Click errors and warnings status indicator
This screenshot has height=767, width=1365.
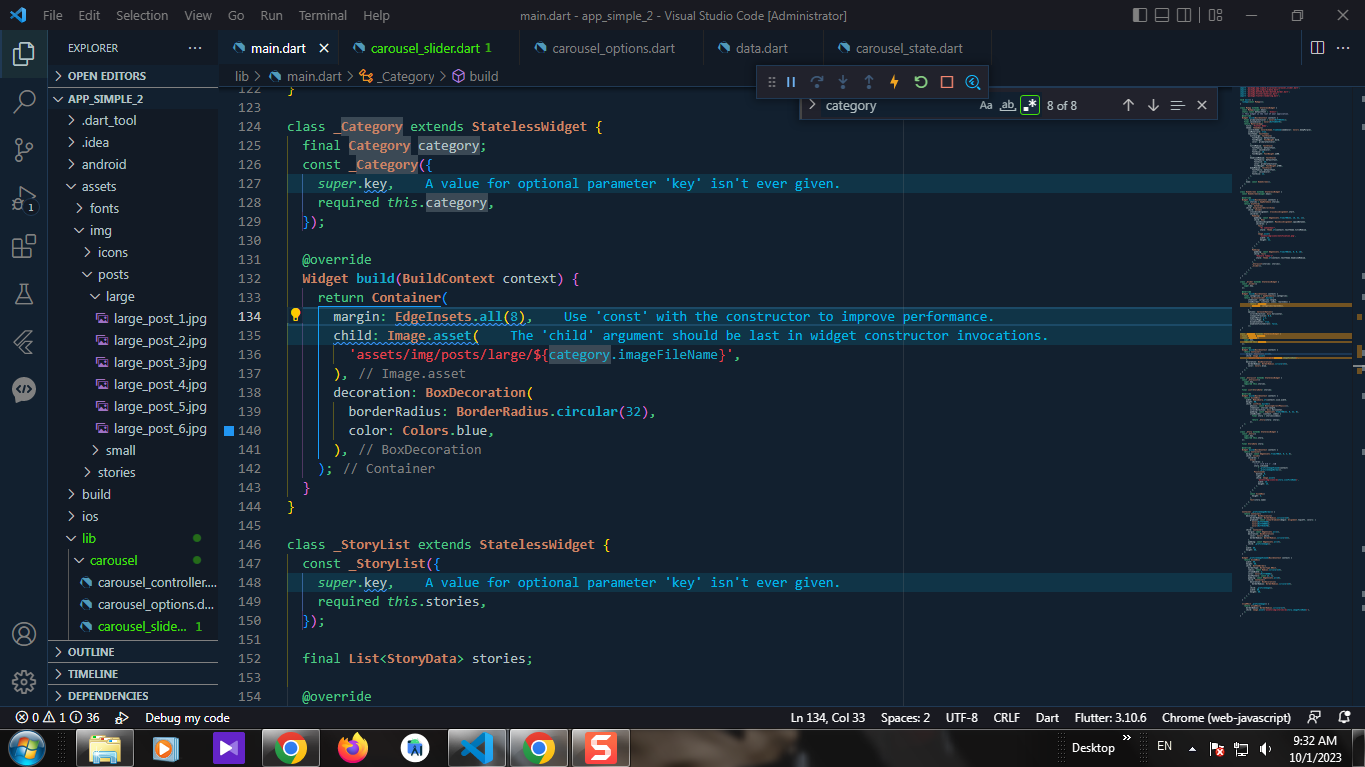click(58, 717)
